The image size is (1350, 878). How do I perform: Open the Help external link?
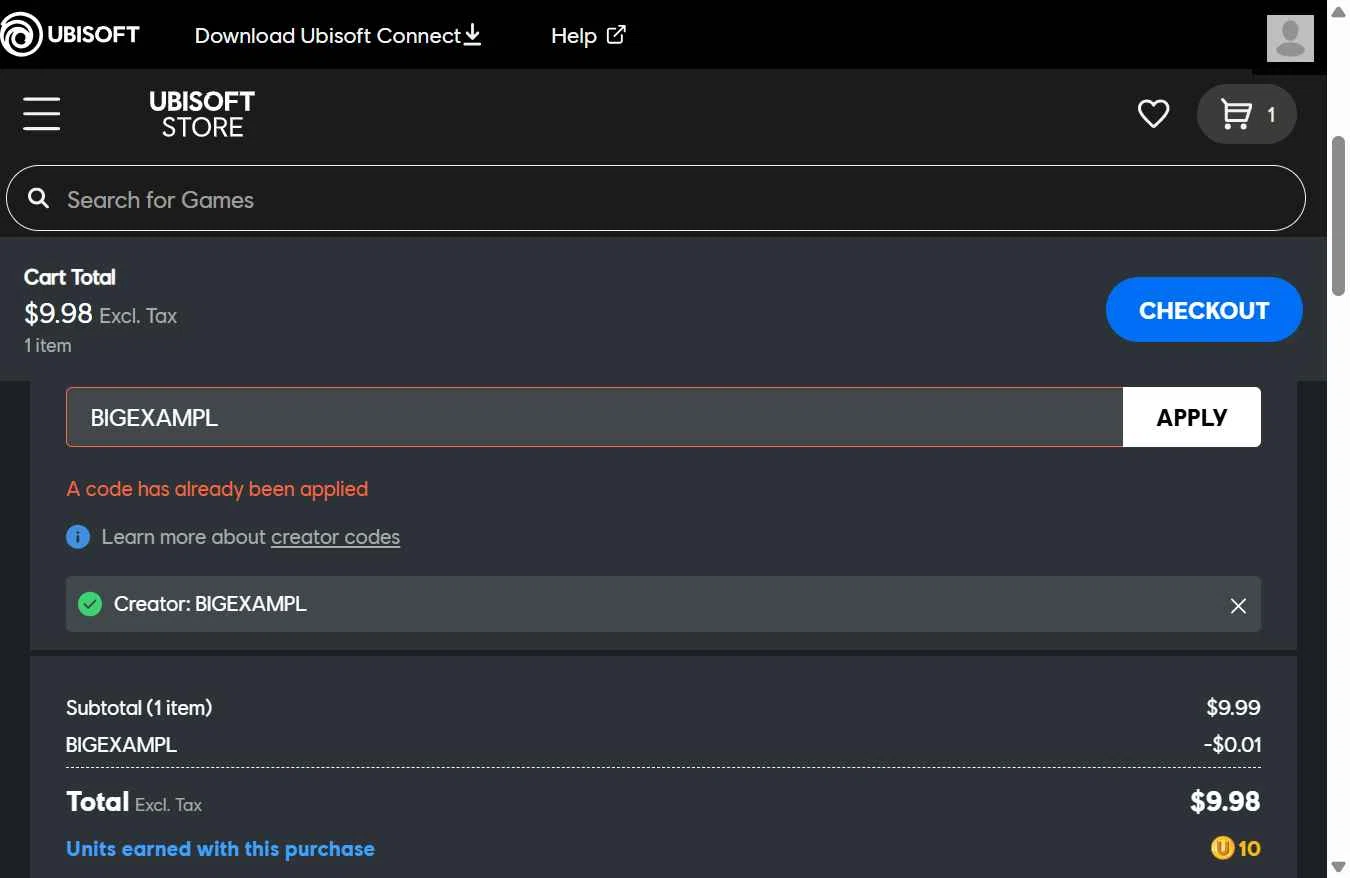click(x=588, y=36)
